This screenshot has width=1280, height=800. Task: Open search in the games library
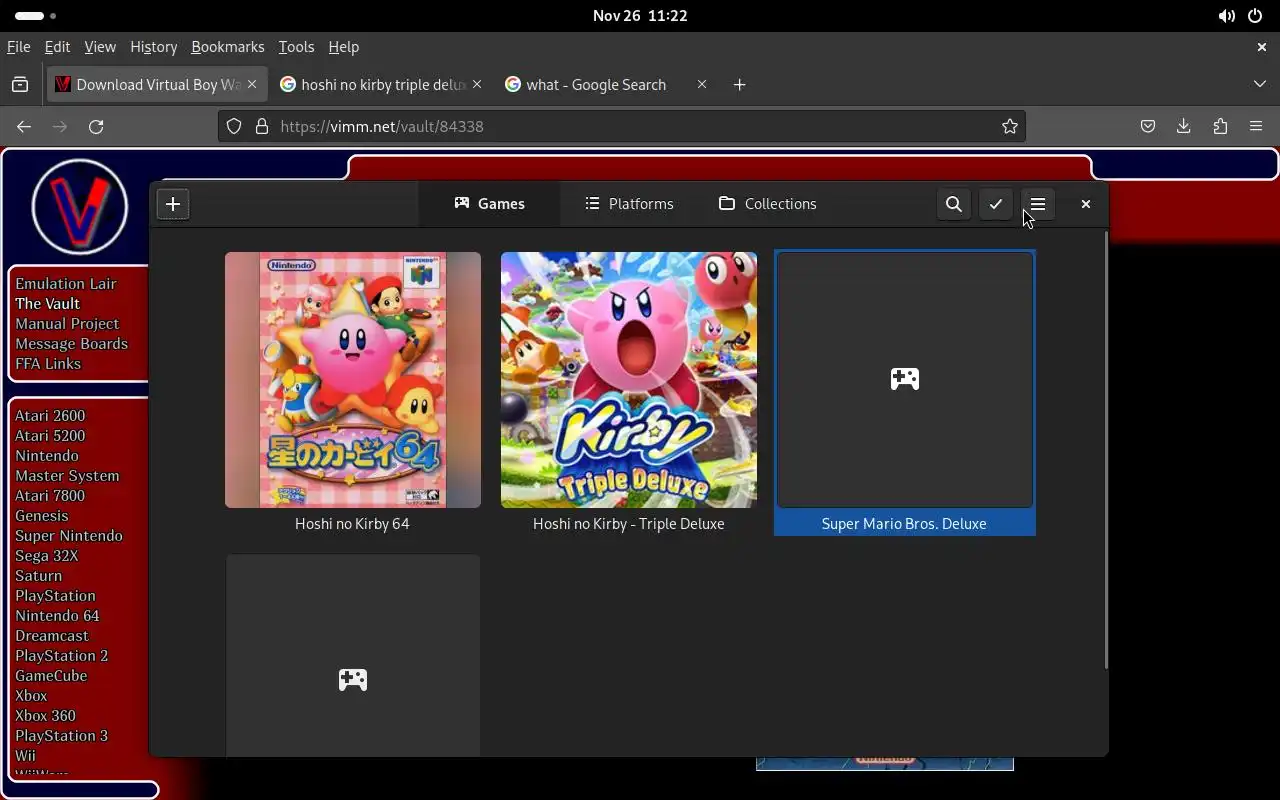pos(954,204)
